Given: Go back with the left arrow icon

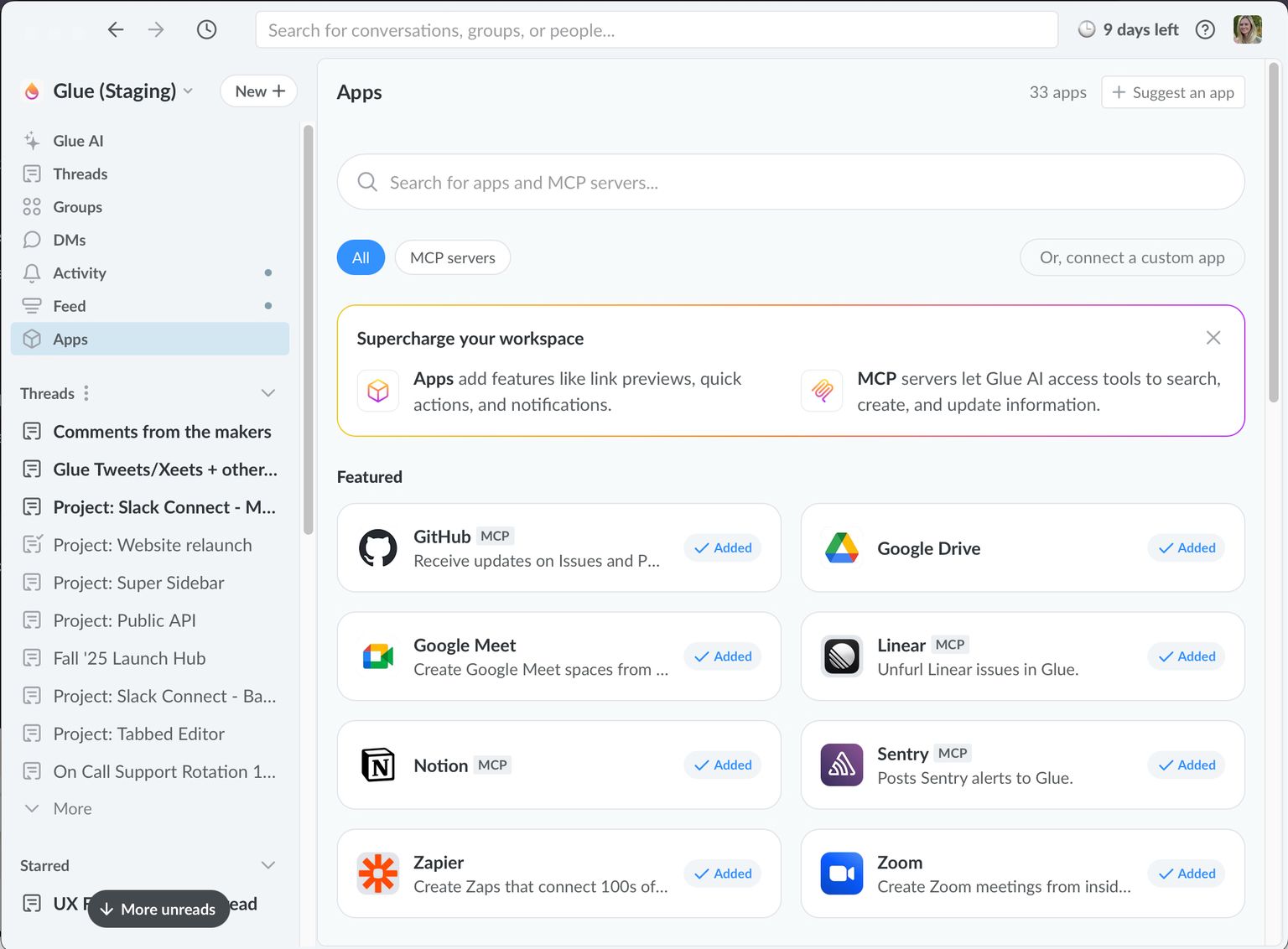Looking at the screenshot, I should [116, 30].
